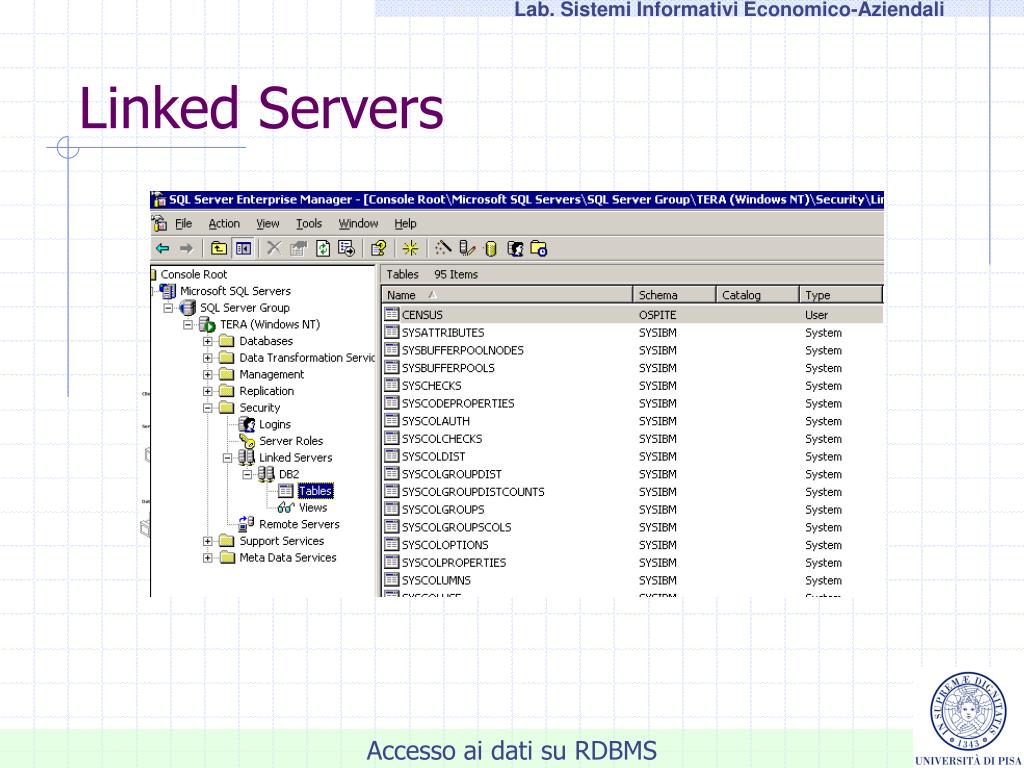Collapse the TERA (Windows NT) node
This screenshot has width=1024, height=768.
(x=188, y=325)
